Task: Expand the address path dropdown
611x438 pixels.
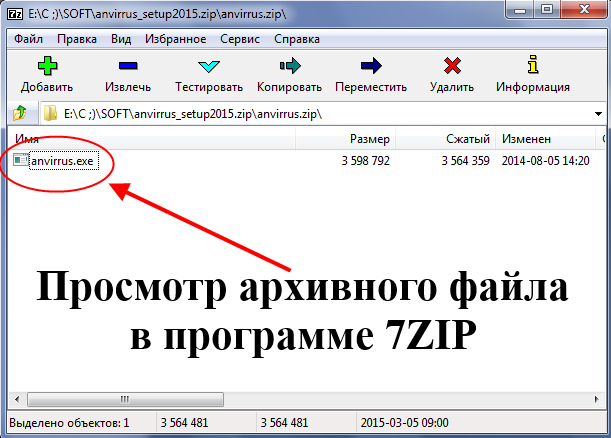Action: [x=598, y=114]
